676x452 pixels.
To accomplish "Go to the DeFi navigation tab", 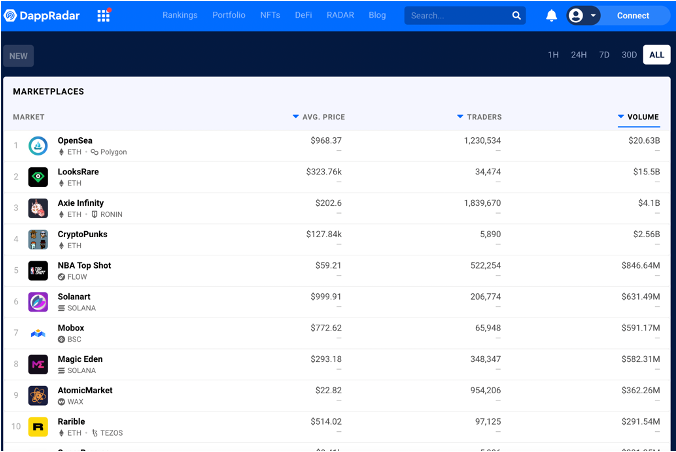I will pos(303,16).
